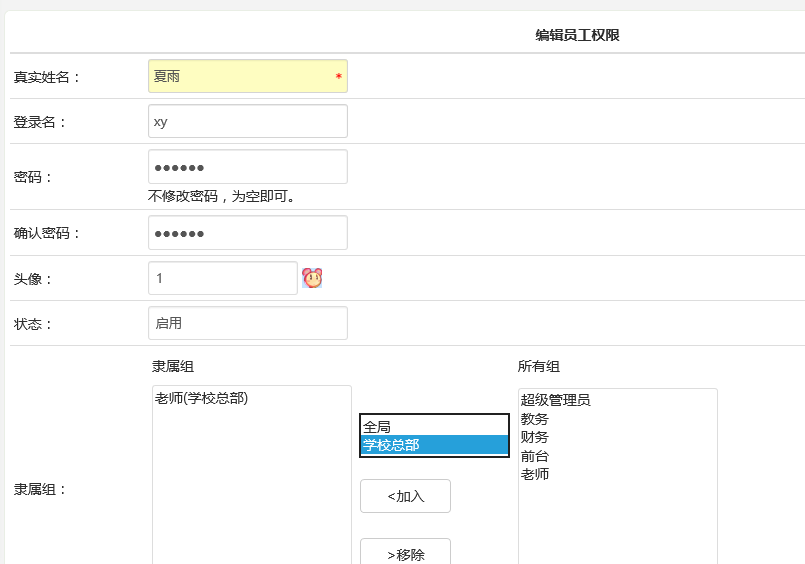Pick 财务 in the 所有组 list
Image resolution: width=805 pixels, height=564 pixels.
535,437
